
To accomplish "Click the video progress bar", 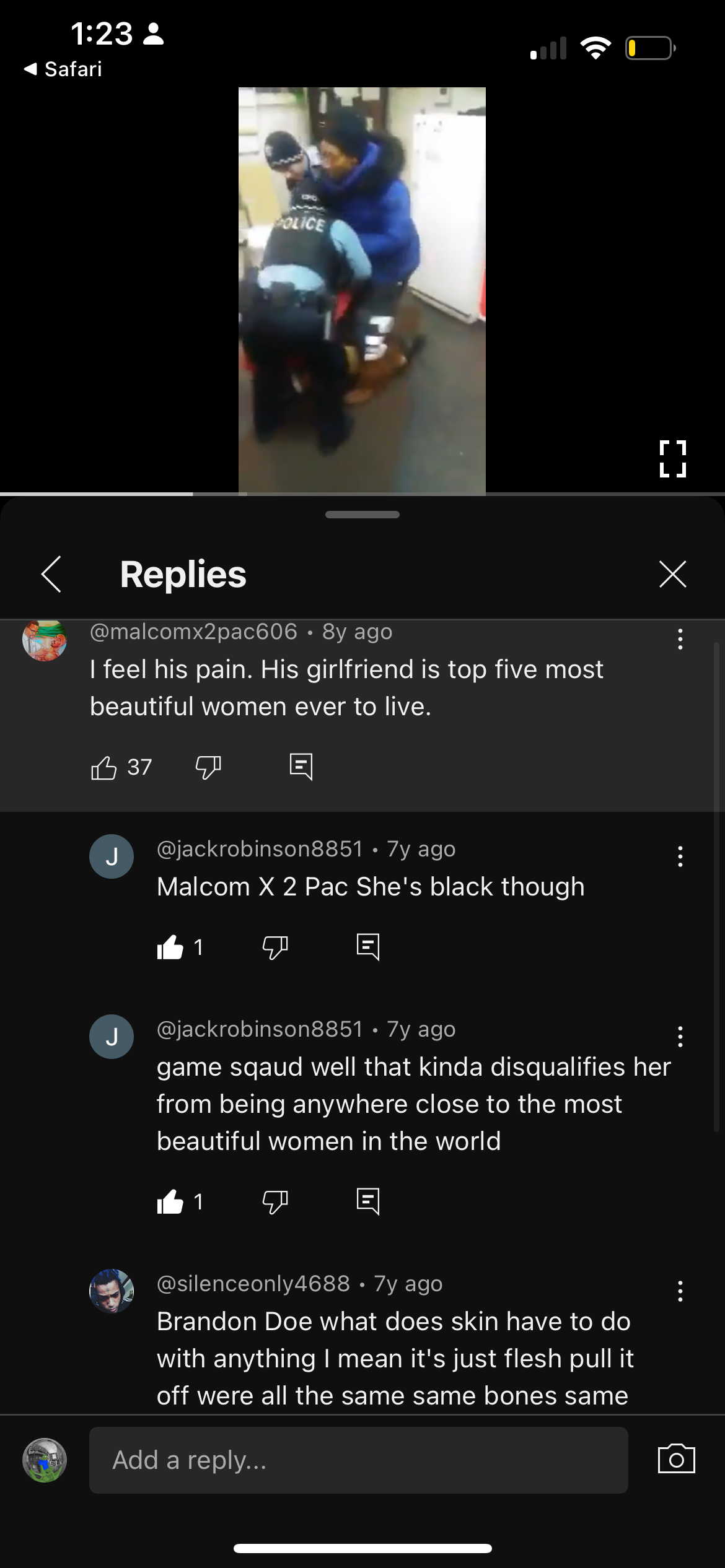I will pyautogui.click(x=362, y=494).
